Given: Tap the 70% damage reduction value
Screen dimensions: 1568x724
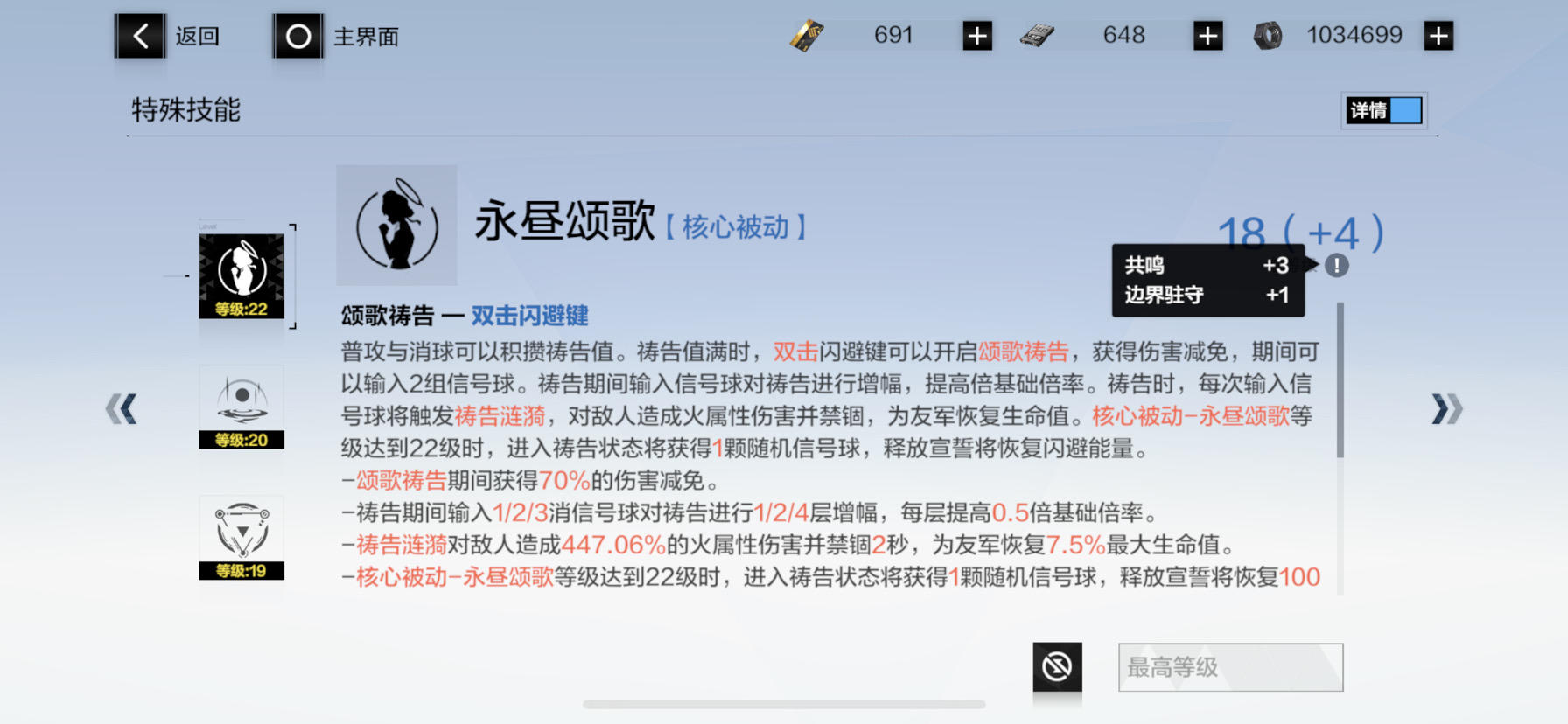Looking at the screenshot, I should click(564, 480).
